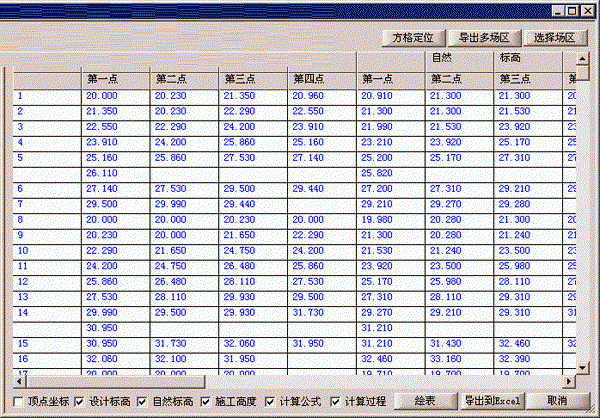Image resolution: width=600 pixels, height=418 pixels.
Task: Click cell 21.990 in row 3
Action: point(391,127)
